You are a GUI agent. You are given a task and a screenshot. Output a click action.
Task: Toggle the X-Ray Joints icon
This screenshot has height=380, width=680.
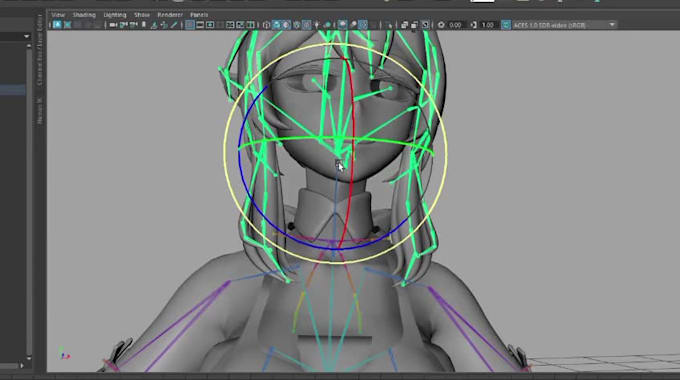(425, 25)
